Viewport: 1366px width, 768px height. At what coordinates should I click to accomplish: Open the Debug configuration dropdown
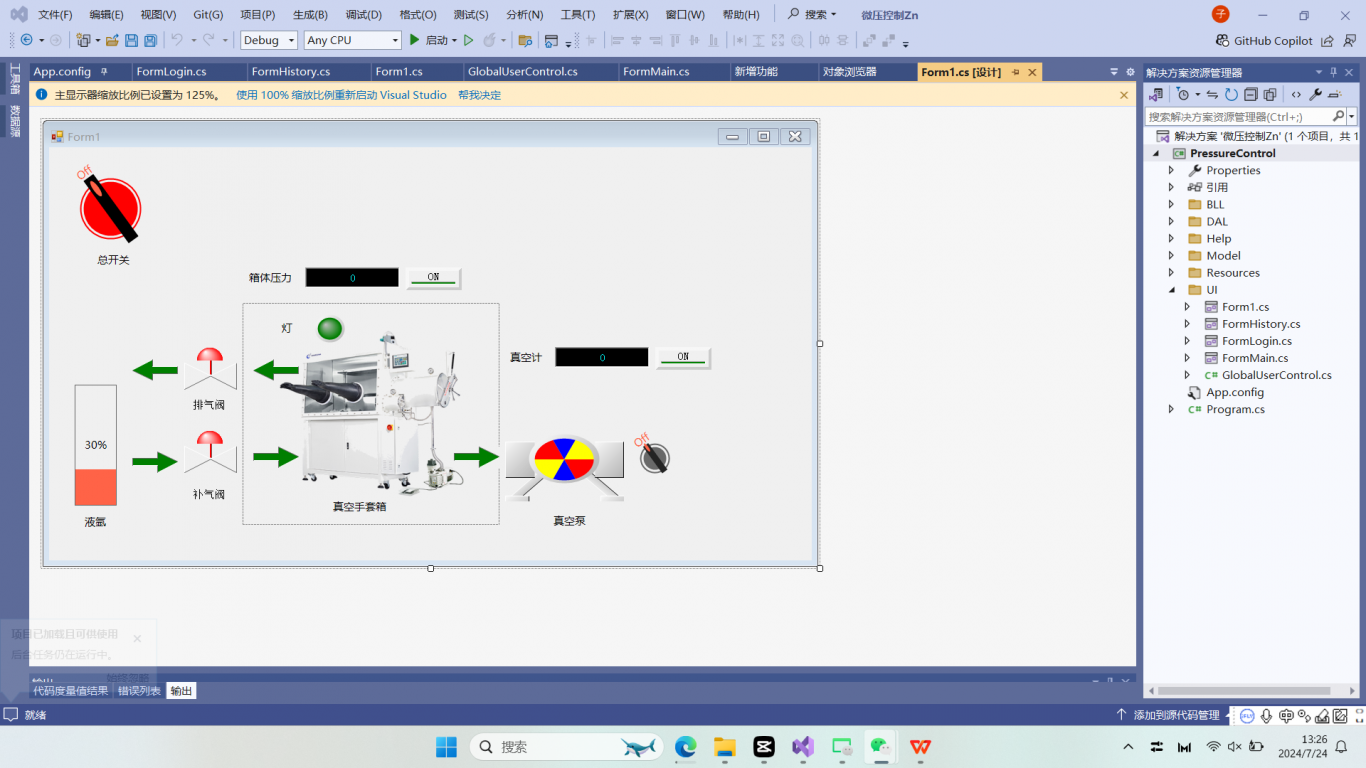pyautogui.click(x=269, y=40)
